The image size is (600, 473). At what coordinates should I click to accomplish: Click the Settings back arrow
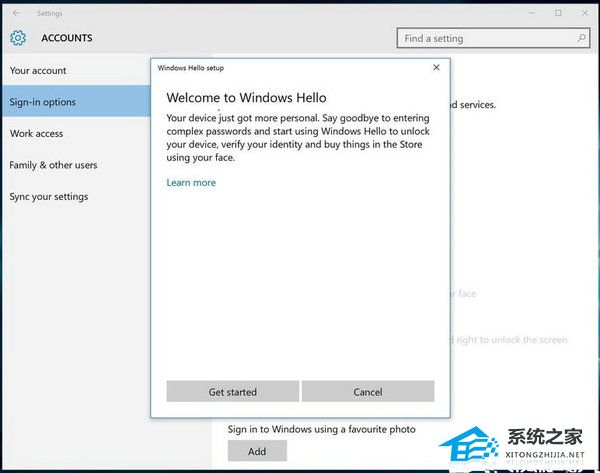(x=16, y=13)
